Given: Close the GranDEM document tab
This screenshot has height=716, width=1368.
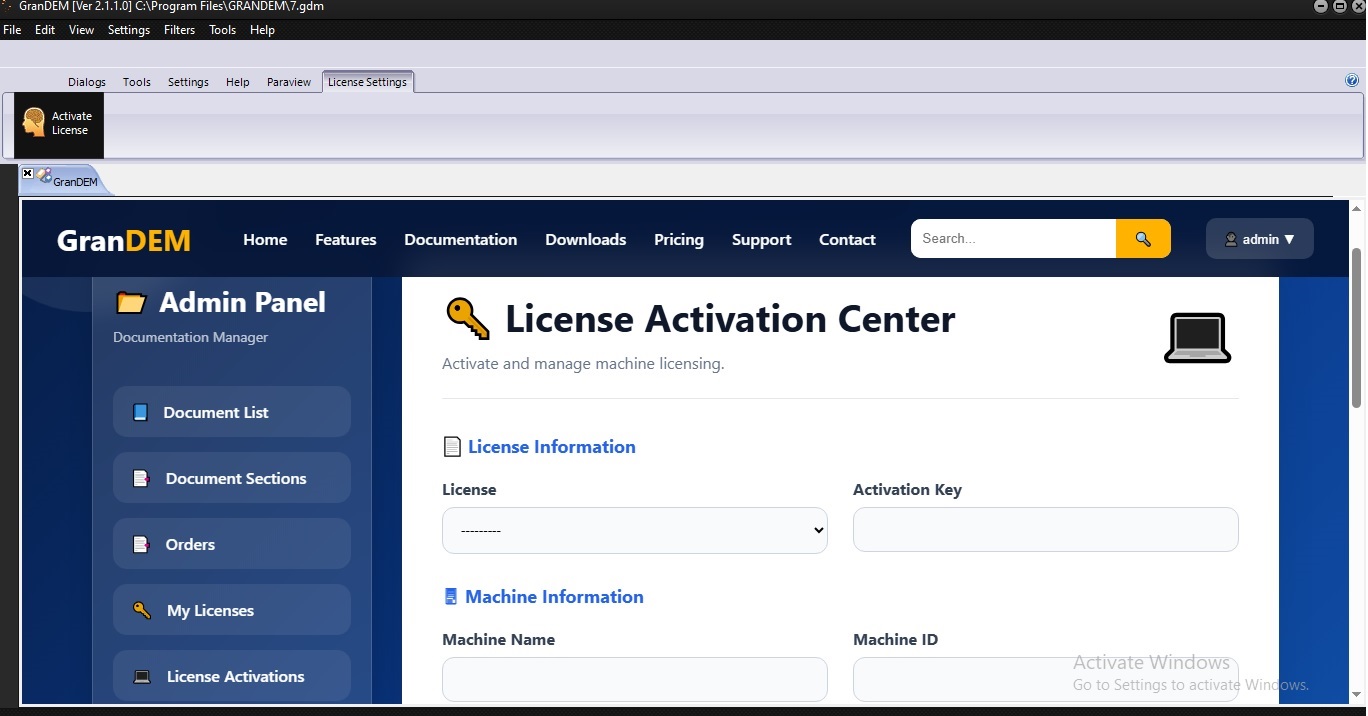Looking at the screenshot, I should (28, 174).
